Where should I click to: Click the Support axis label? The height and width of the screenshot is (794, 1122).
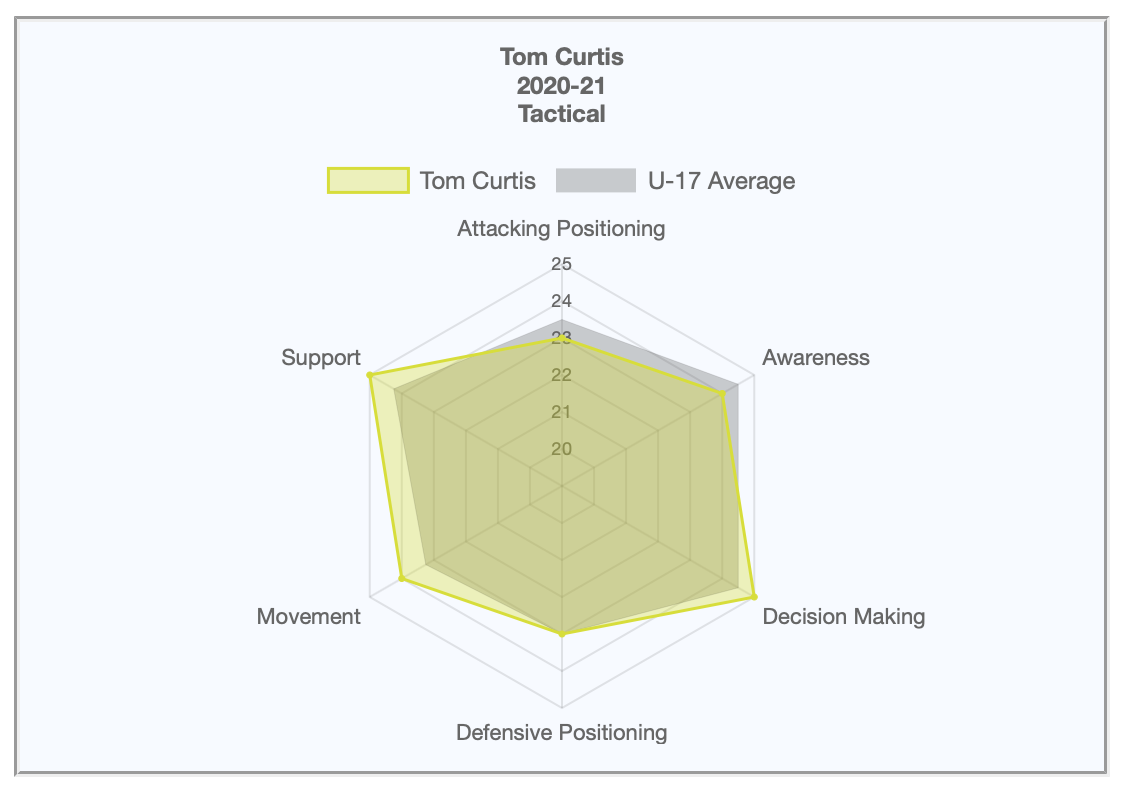click(321, 358)
